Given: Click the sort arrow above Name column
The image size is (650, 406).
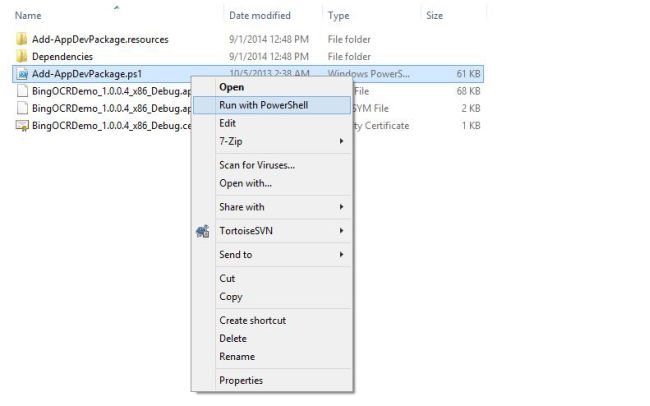Looking at the screenshot, I should tap(116, 7).
